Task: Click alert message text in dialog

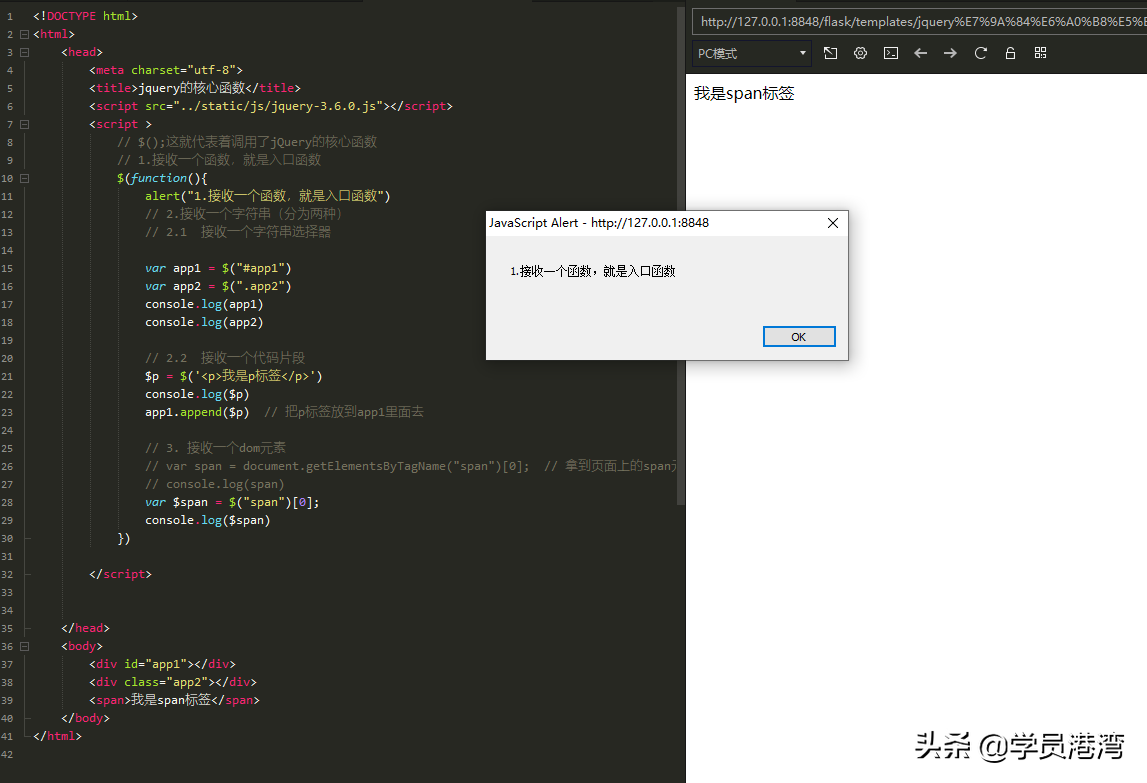Action: click(593, 271)
